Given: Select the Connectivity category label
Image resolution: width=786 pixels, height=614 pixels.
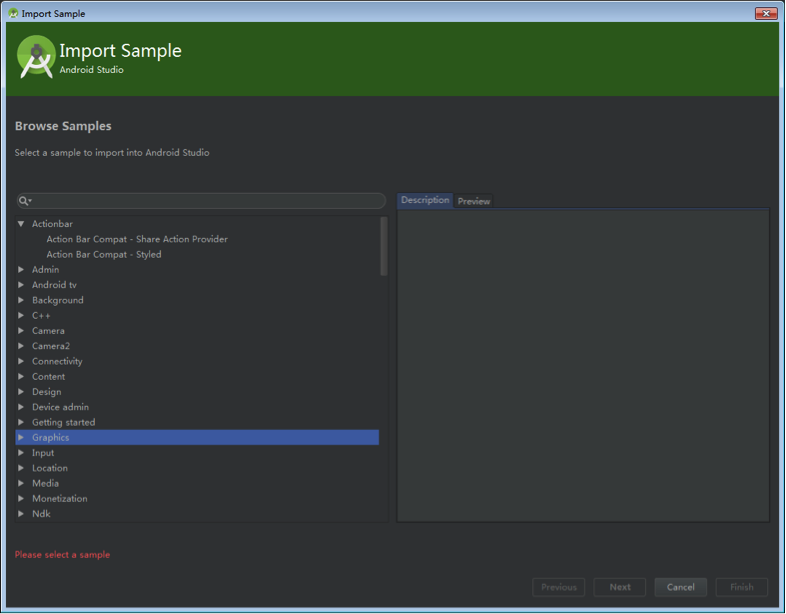Looking at the screenshot, I should coord(57,361).
